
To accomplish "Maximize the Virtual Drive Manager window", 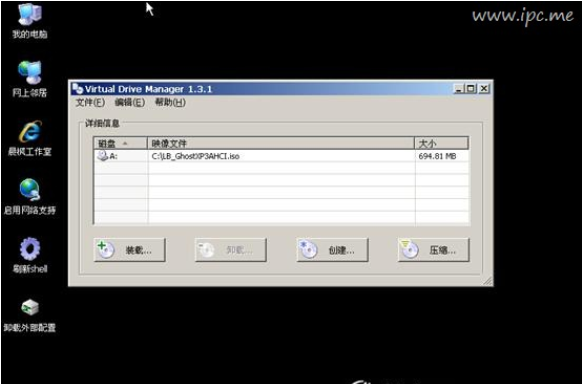I will tap(471, 89).
